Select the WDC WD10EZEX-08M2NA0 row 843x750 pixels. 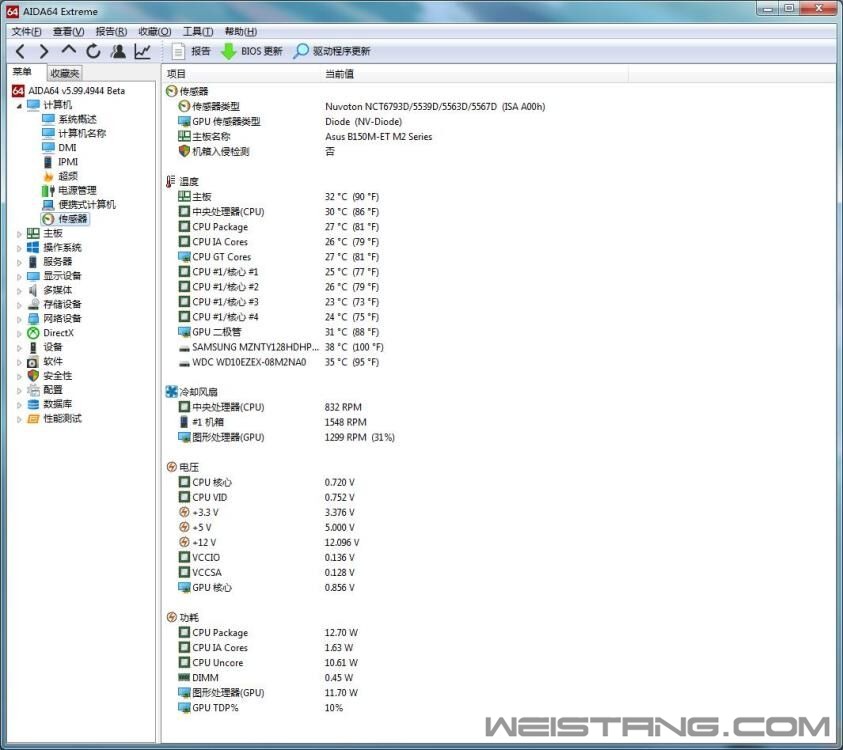point(278,362)
